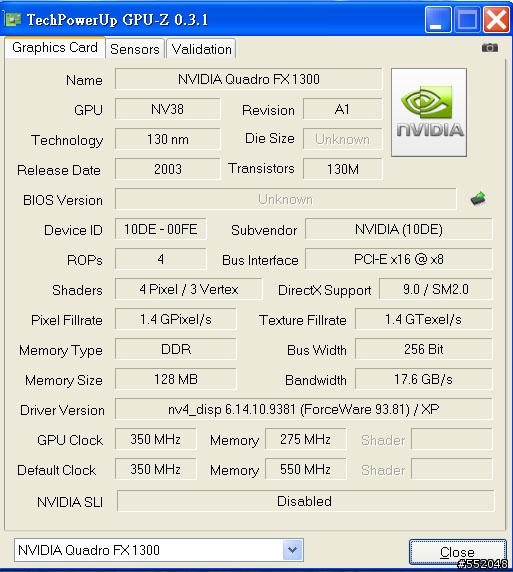
Task: Click the ROPs field showing 4
Action: pos(161,259)
